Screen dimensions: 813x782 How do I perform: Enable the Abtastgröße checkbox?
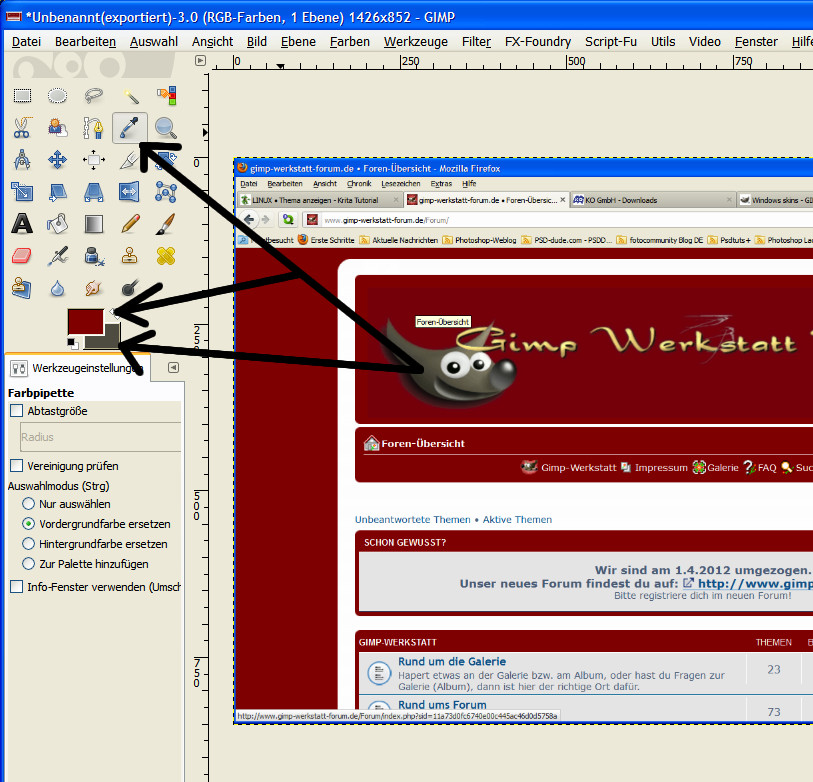17,411
